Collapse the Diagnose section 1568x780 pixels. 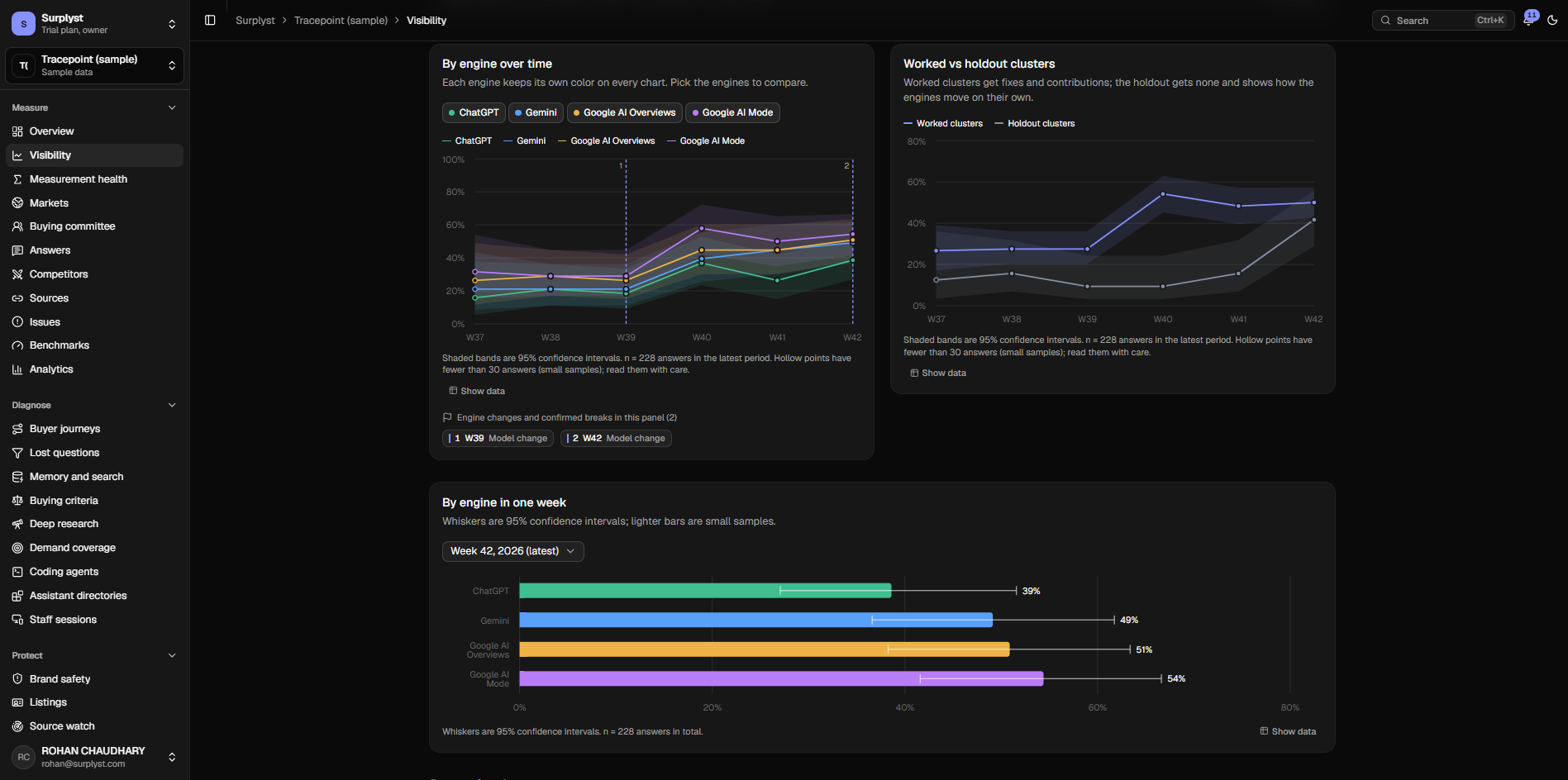tap(94, 406)
